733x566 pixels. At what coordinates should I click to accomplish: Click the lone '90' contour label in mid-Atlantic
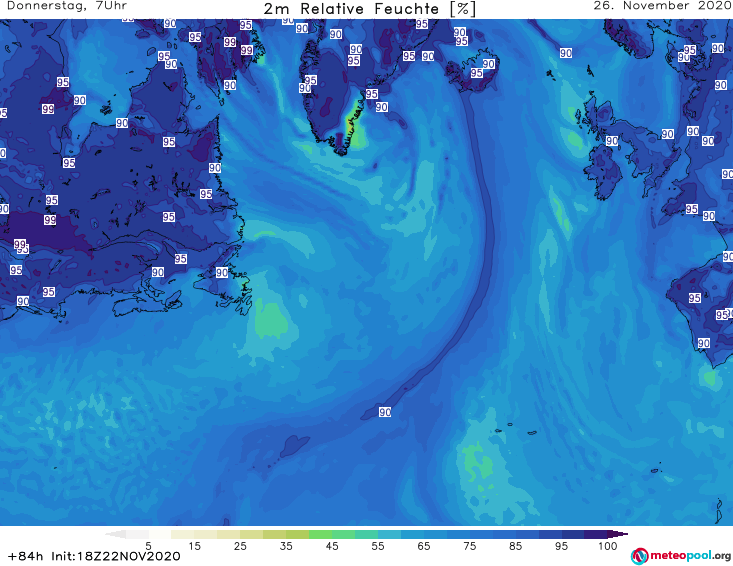tap(385, 412)
